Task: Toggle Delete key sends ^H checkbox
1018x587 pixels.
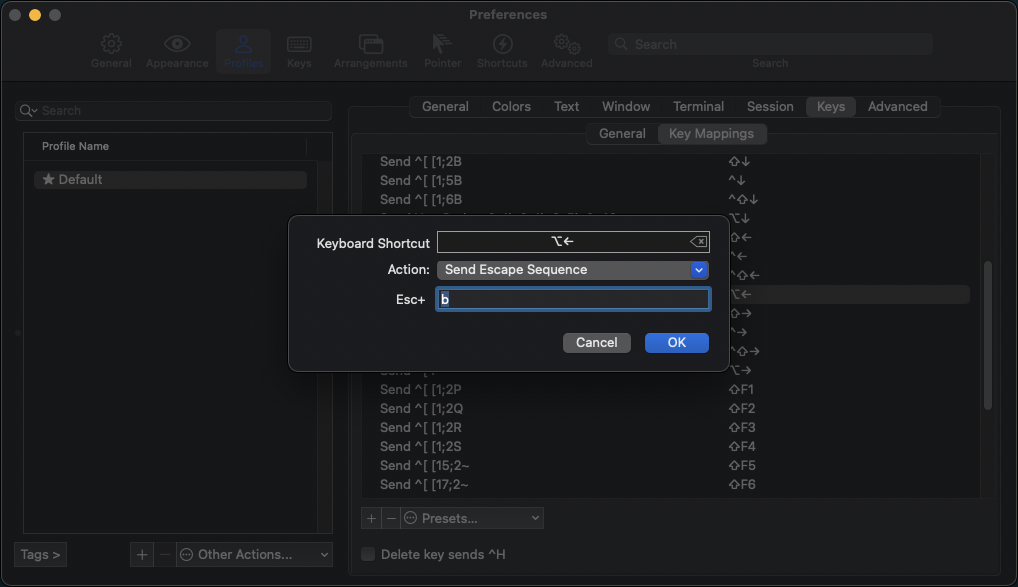Action: pyautogui.click(x=368, y=554)
